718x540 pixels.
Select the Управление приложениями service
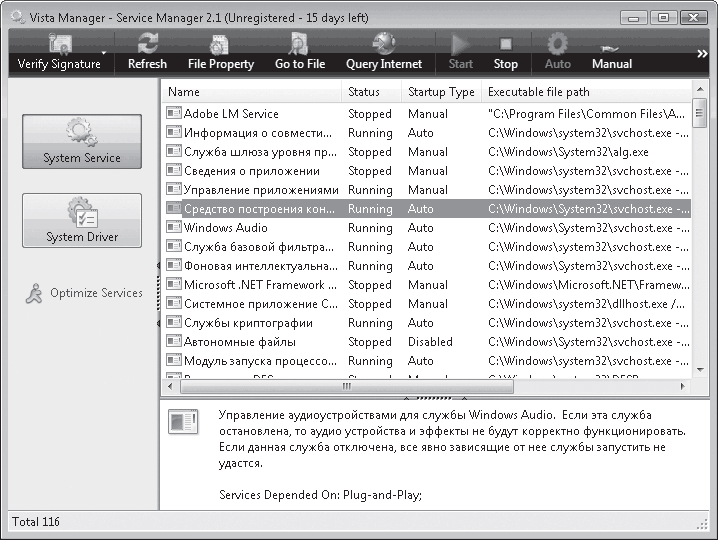point(426,190)
